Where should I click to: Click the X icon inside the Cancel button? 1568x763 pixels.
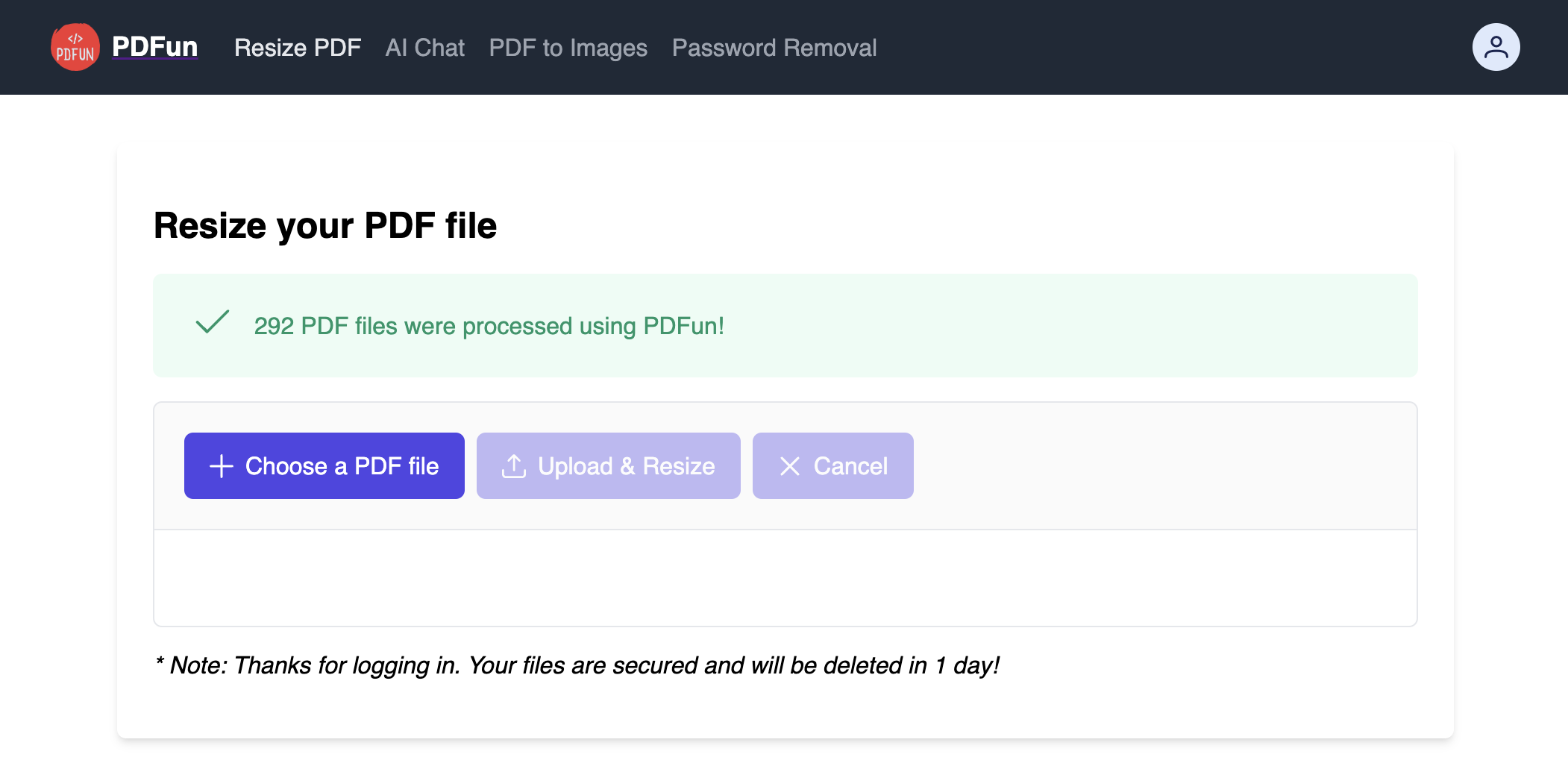click(x=791, y=465)
